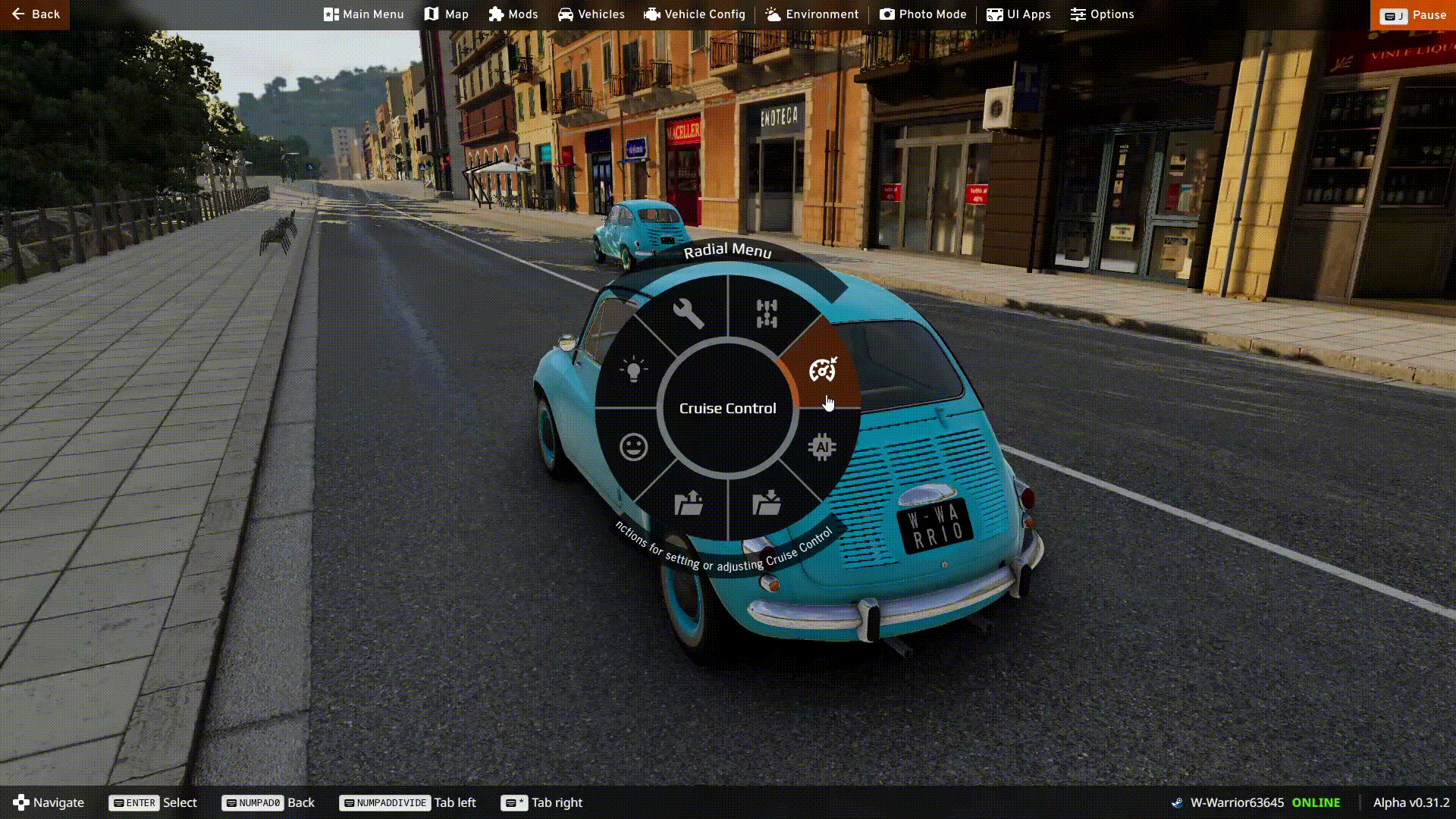Open the AI chip segment in radial menu
1456x819 pixels.
tap(822, 447)
